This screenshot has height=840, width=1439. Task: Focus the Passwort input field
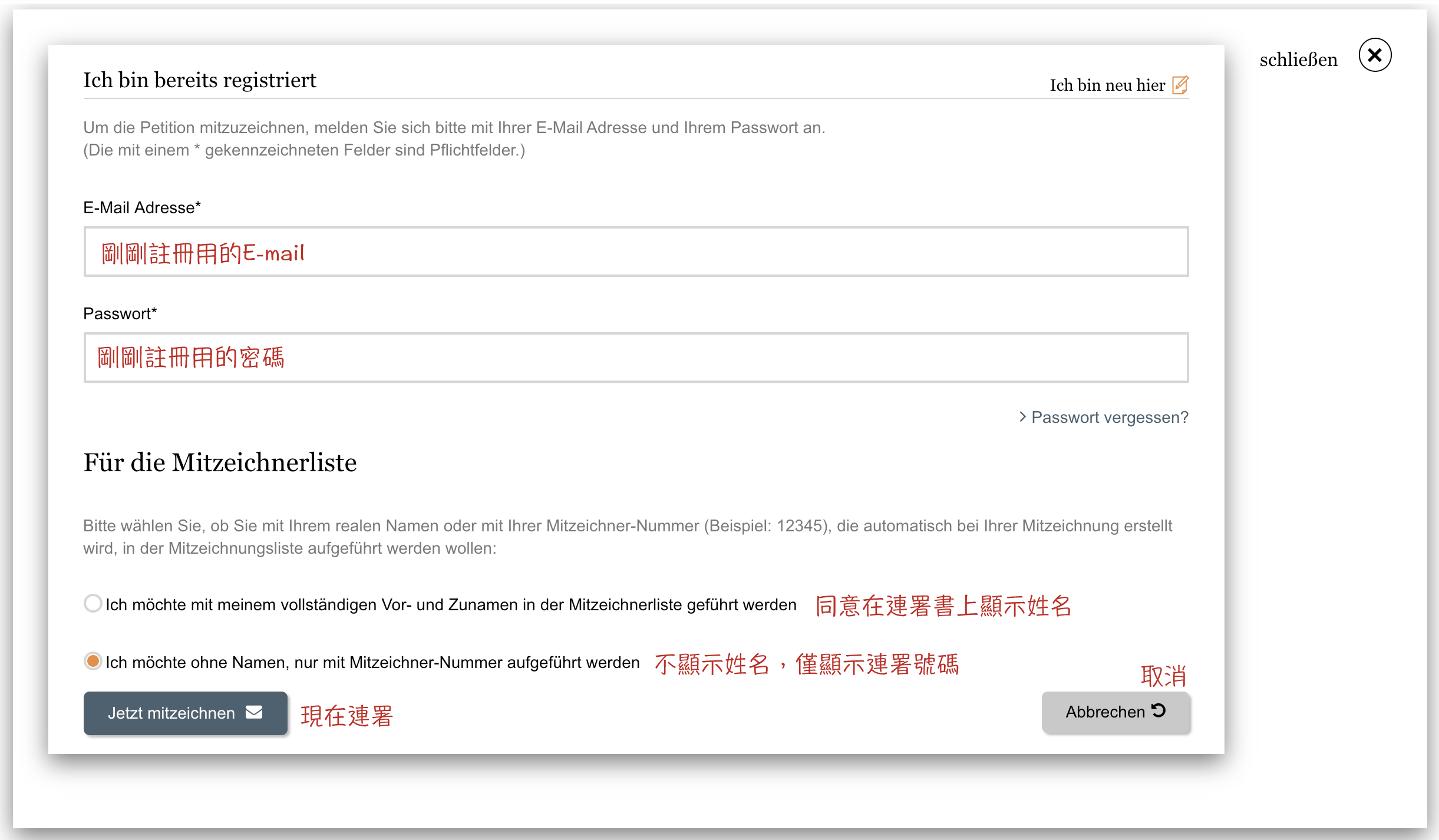pos(636,358)
